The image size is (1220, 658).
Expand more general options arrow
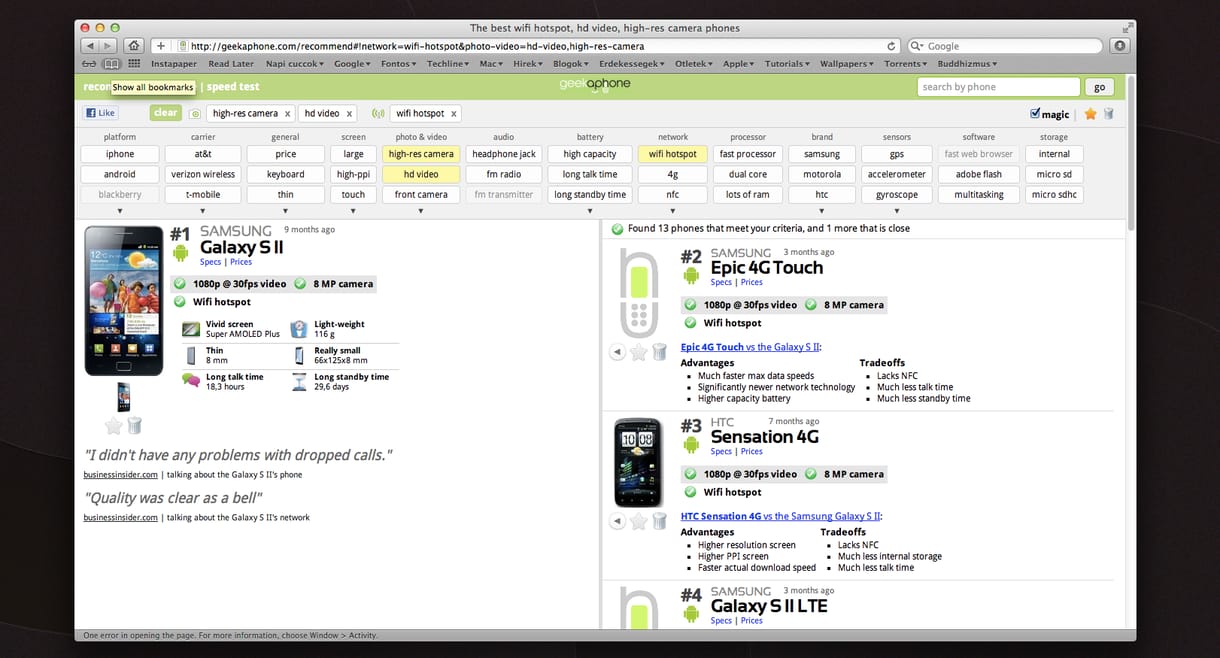[x=286, y=211]
